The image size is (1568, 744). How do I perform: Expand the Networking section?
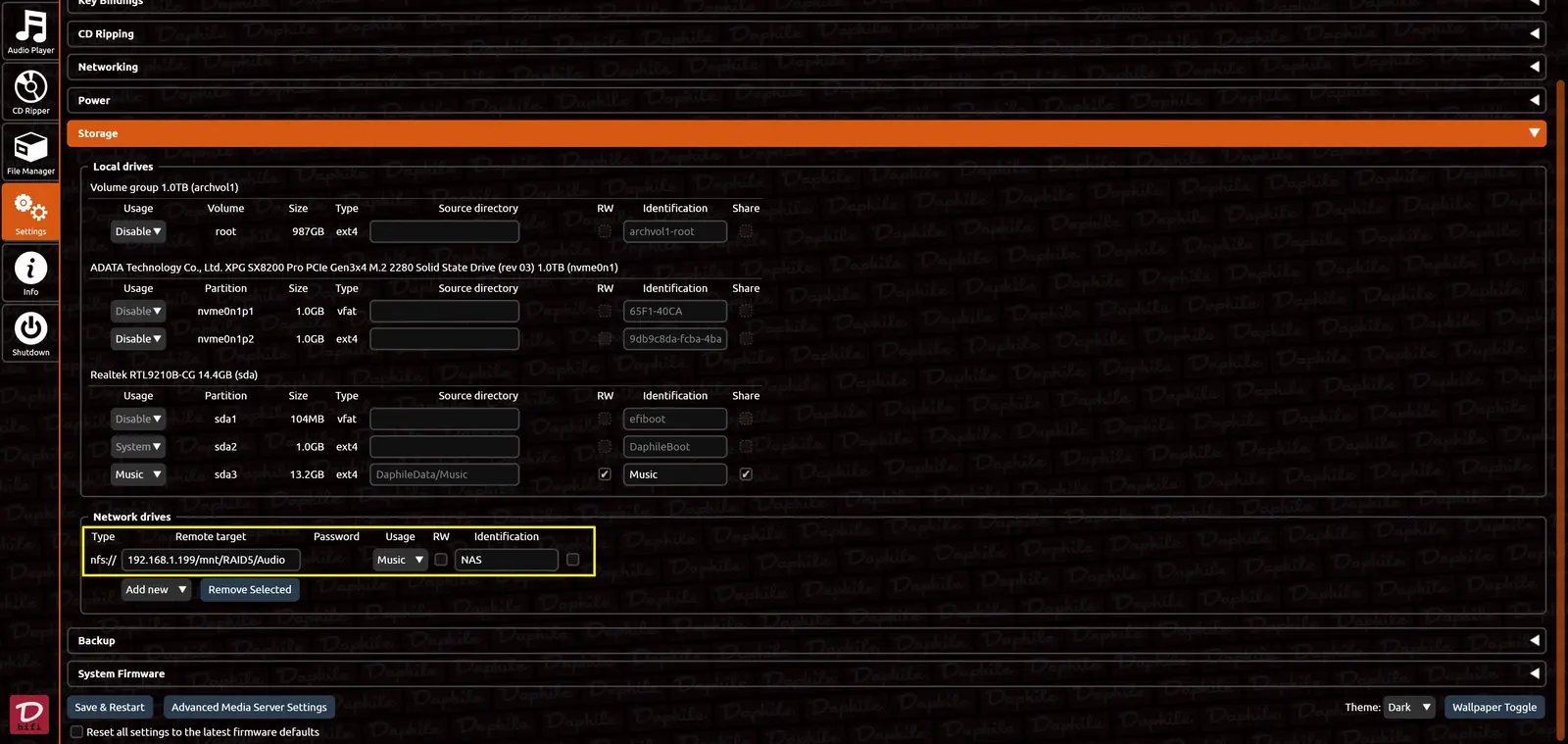point(806,67)
